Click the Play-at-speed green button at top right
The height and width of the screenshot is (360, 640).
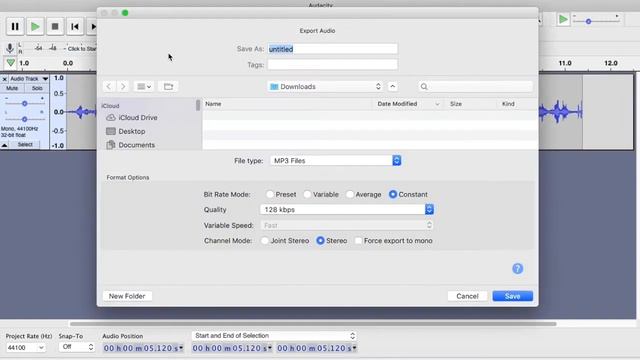coord(563,19)
